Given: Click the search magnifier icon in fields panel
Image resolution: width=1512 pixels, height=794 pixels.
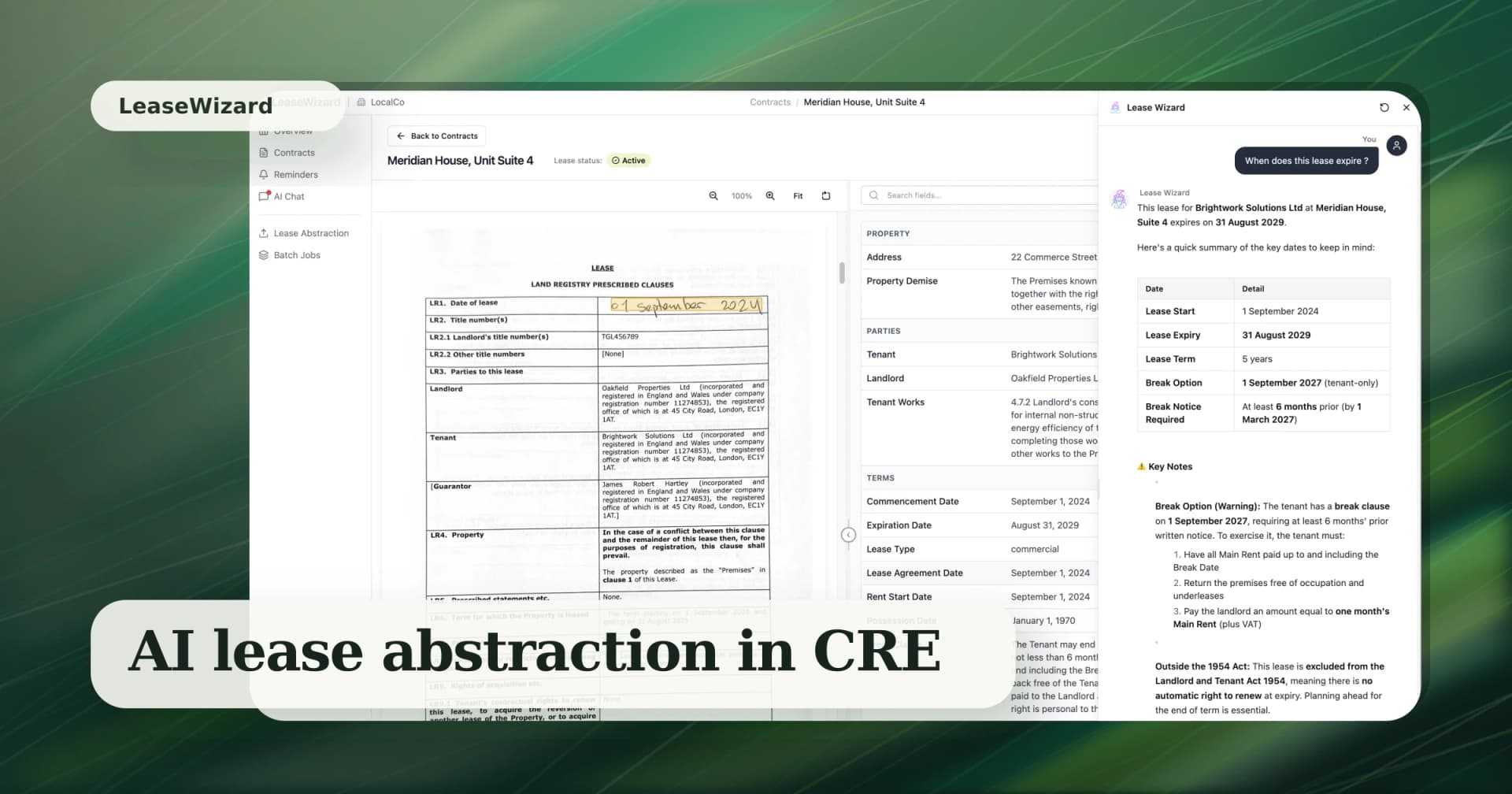Looking at the screenshot, I should point(874,195).
